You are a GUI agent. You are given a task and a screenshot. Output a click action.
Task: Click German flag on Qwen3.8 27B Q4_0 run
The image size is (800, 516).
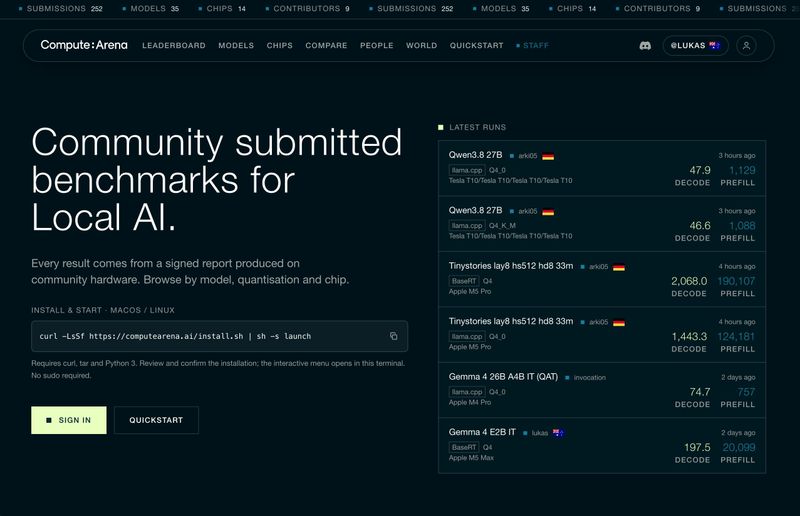tap(548, 156)
